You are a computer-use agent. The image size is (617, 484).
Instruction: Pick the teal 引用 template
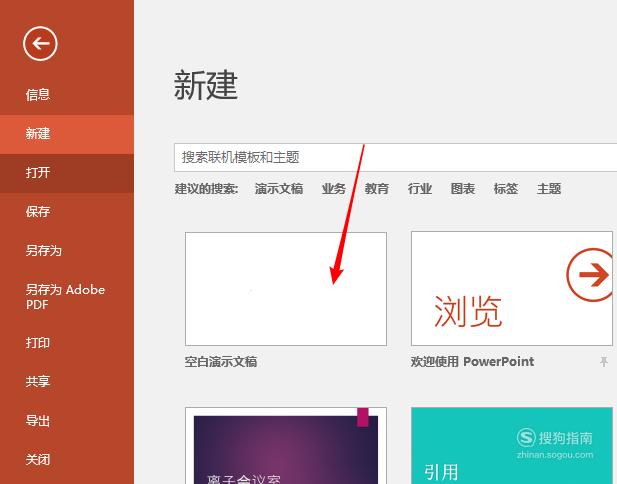point(512,446)
